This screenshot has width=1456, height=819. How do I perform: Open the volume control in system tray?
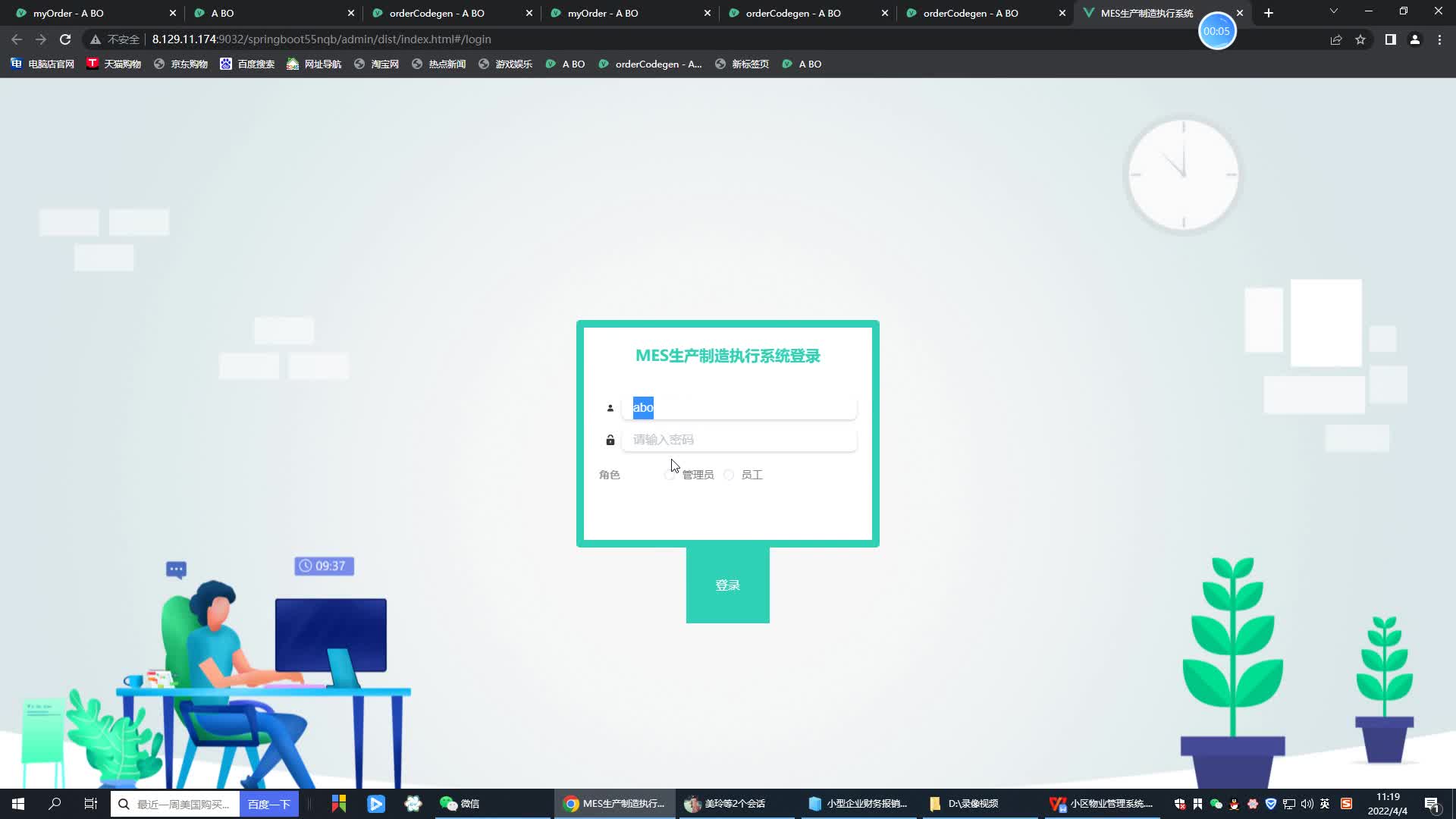pyautogui.click(x=1306, y=803)
